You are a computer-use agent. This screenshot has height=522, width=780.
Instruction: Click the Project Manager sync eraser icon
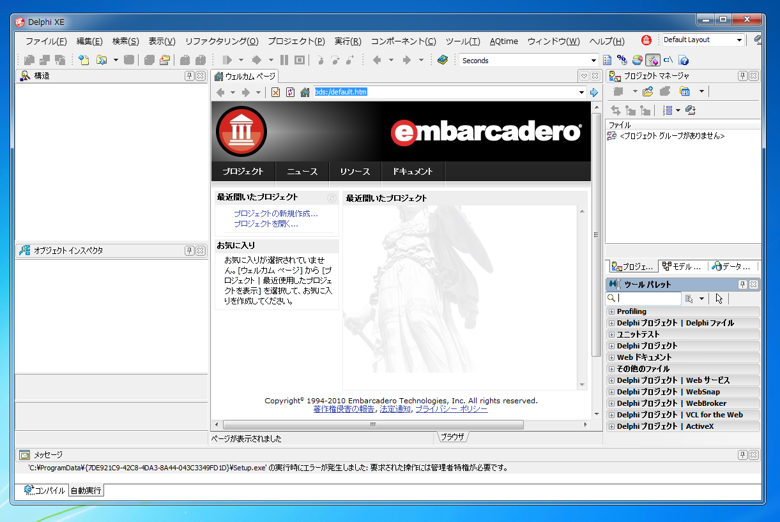click(690, 110)
